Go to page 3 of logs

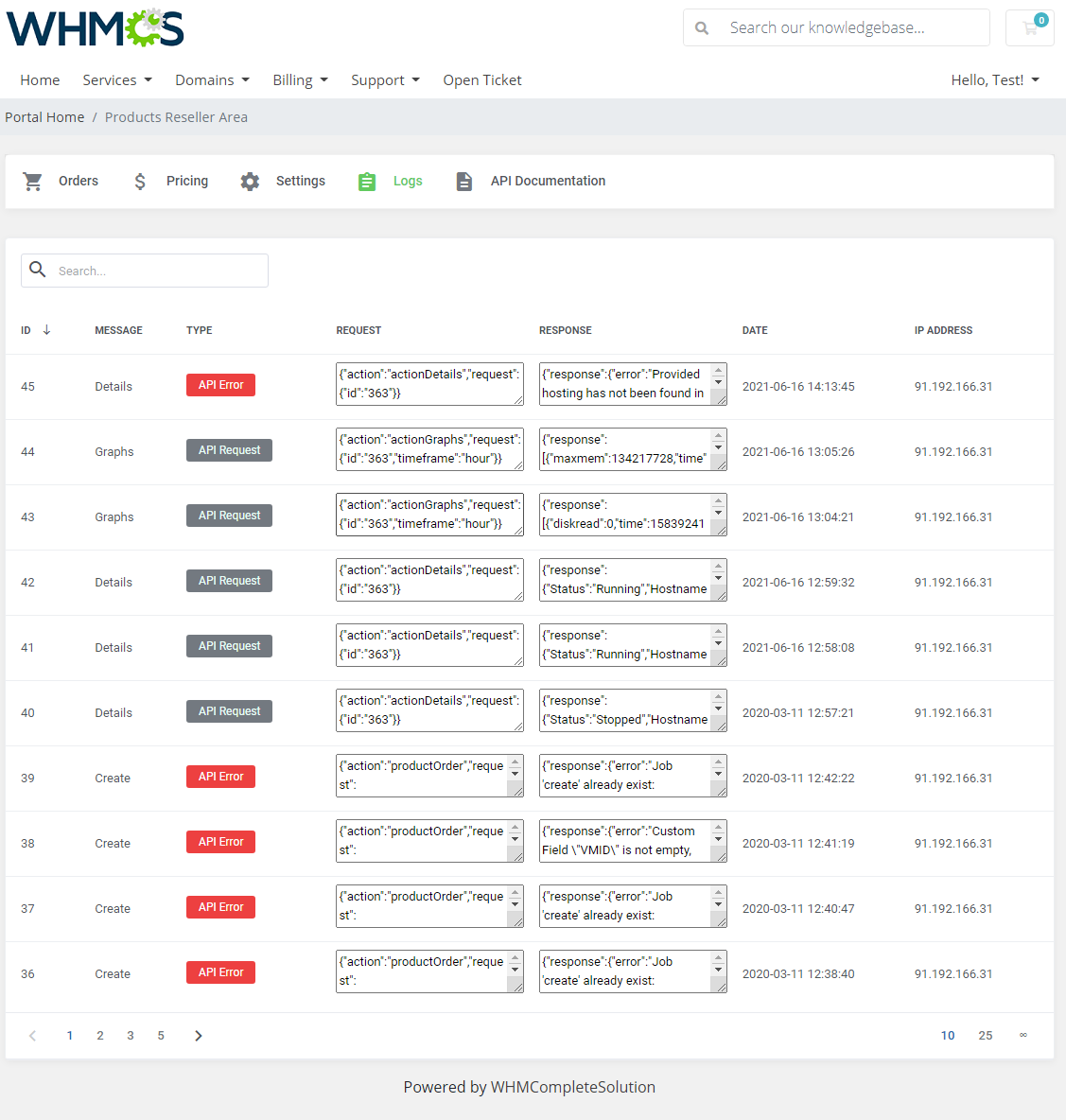click(130, 1036)
